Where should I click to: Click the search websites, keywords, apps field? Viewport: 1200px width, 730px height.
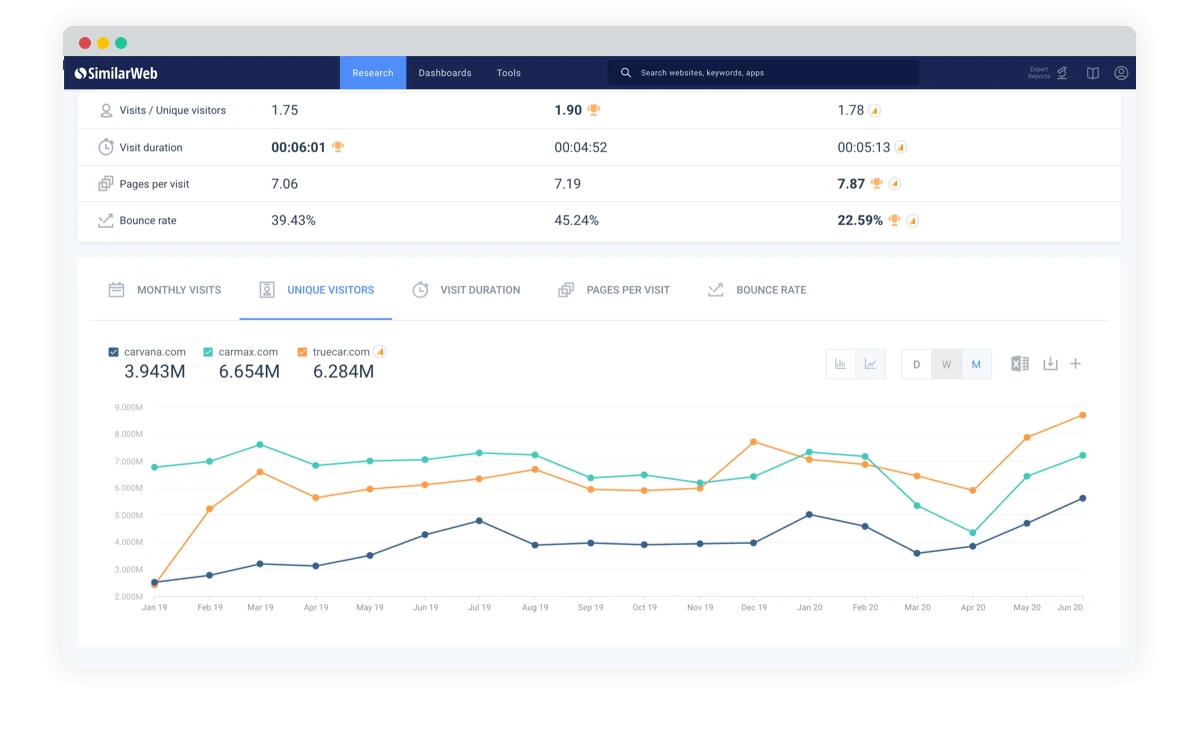(763, 73)
